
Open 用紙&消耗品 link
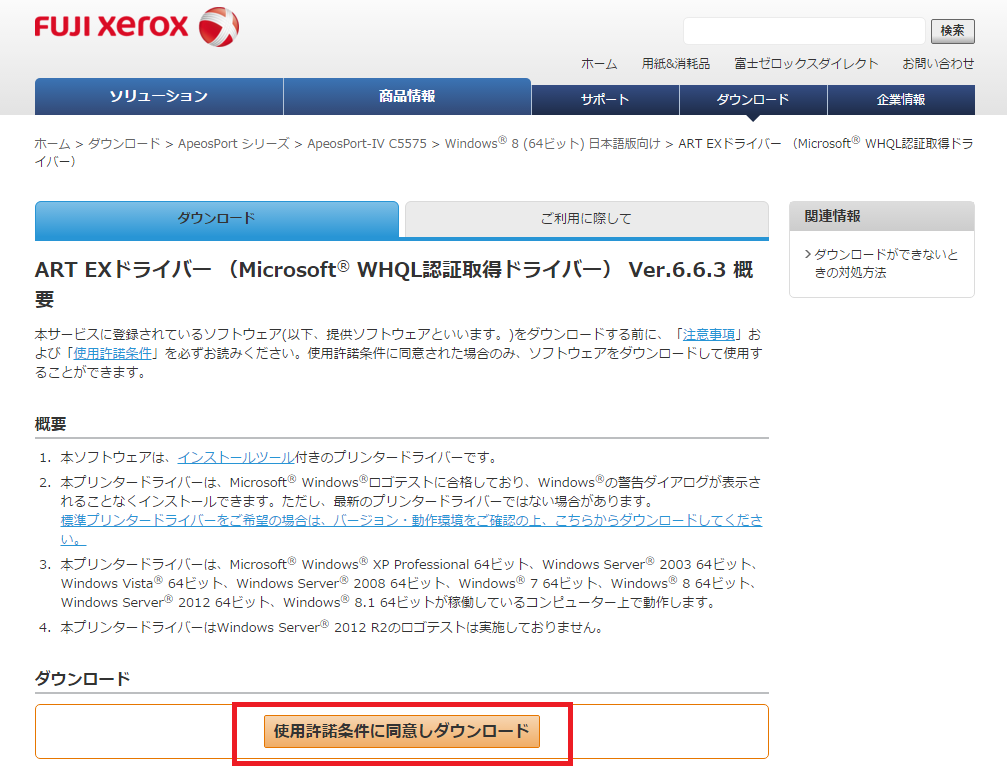pyautogui.click(x=676, y=63)
